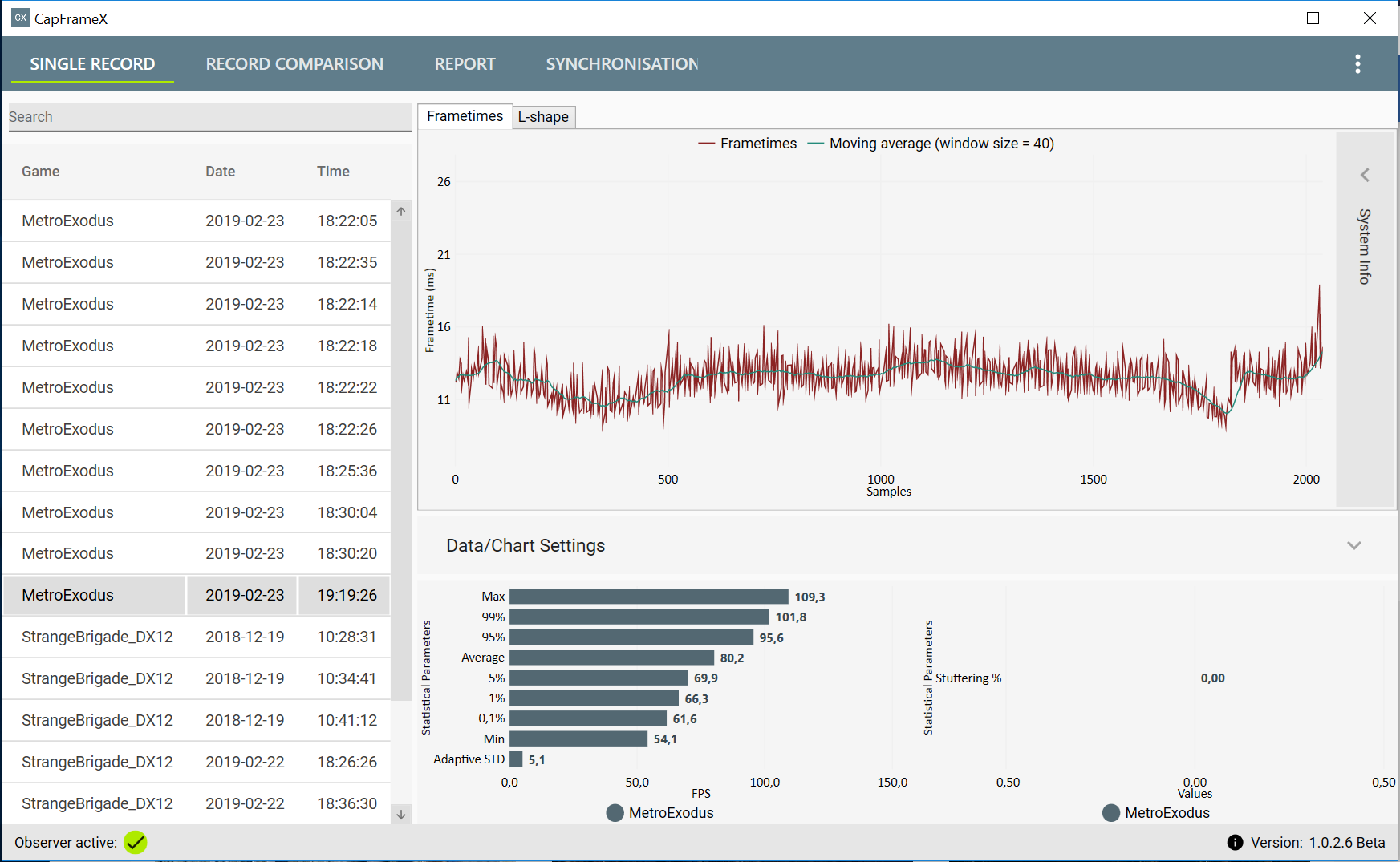Click the record list scrollbar thumb

coord(401,461)
